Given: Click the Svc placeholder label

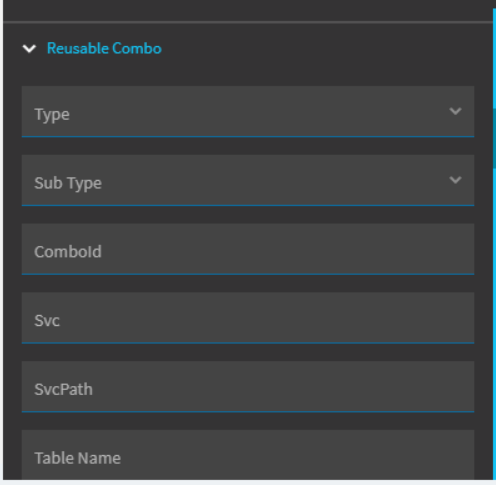Looking at the screenshot, I should pyautogui.click(x=47, y=321).
